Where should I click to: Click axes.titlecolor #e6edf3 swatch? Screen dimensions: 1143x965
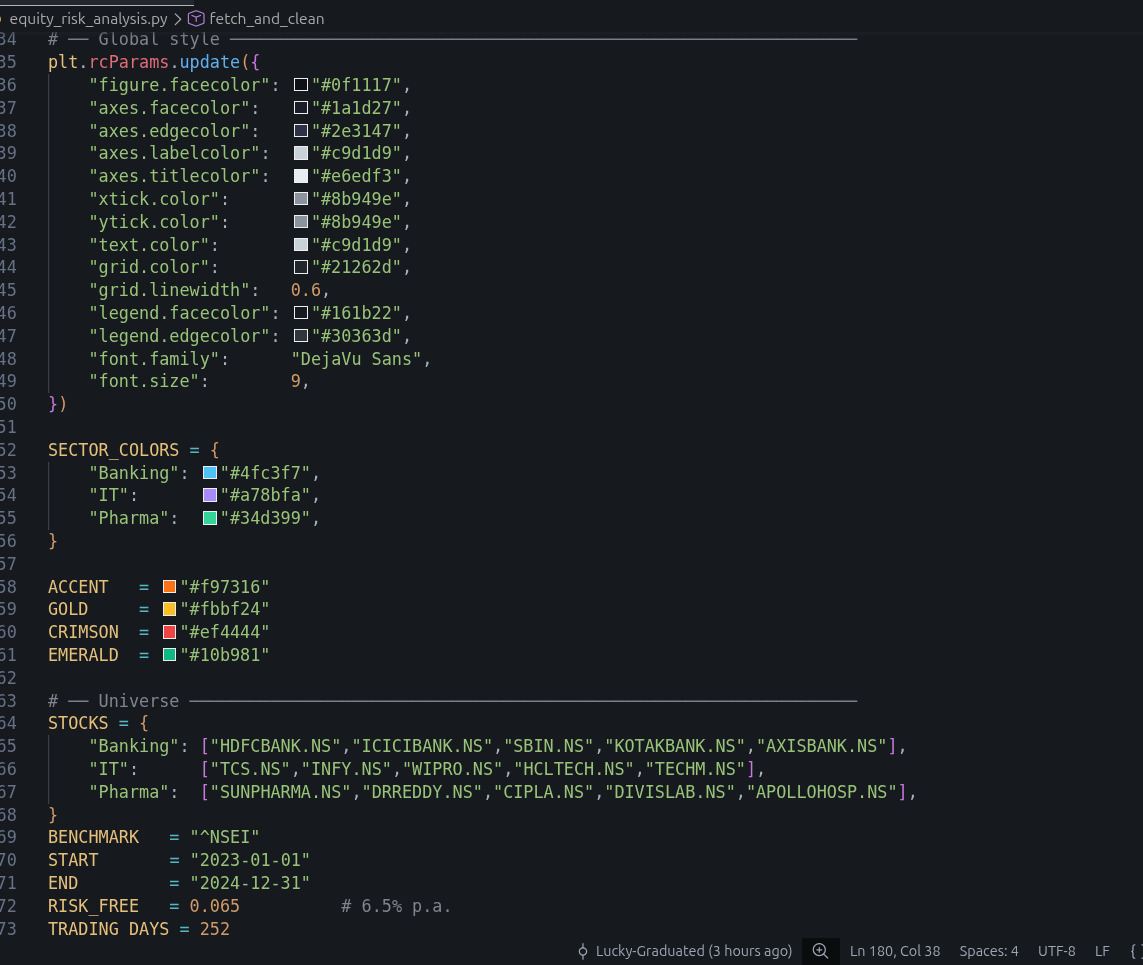pyautogui.click(x=300, y=176)
